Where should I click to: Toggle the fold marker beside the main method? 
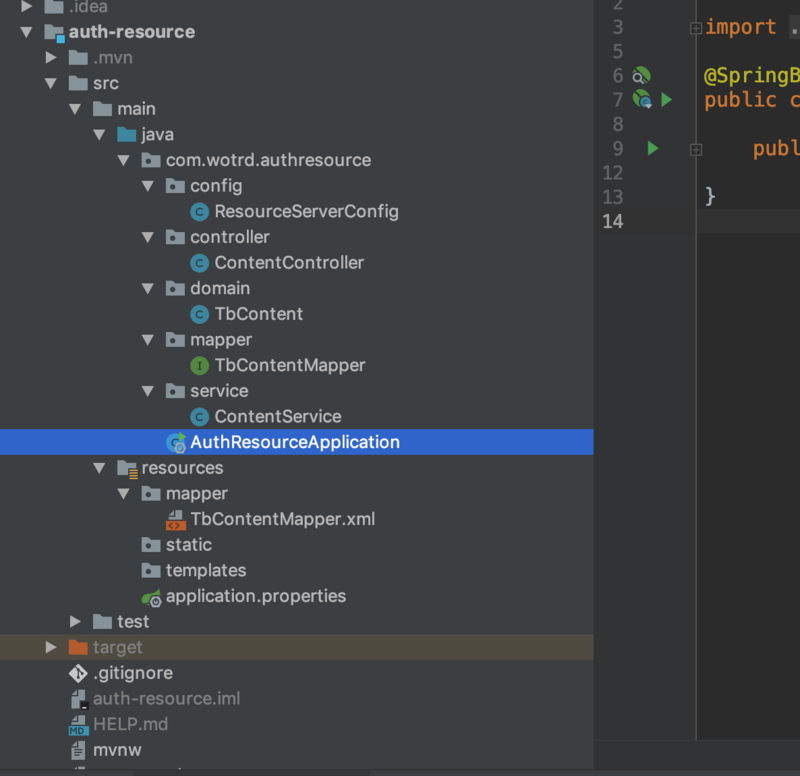[696, 149]
